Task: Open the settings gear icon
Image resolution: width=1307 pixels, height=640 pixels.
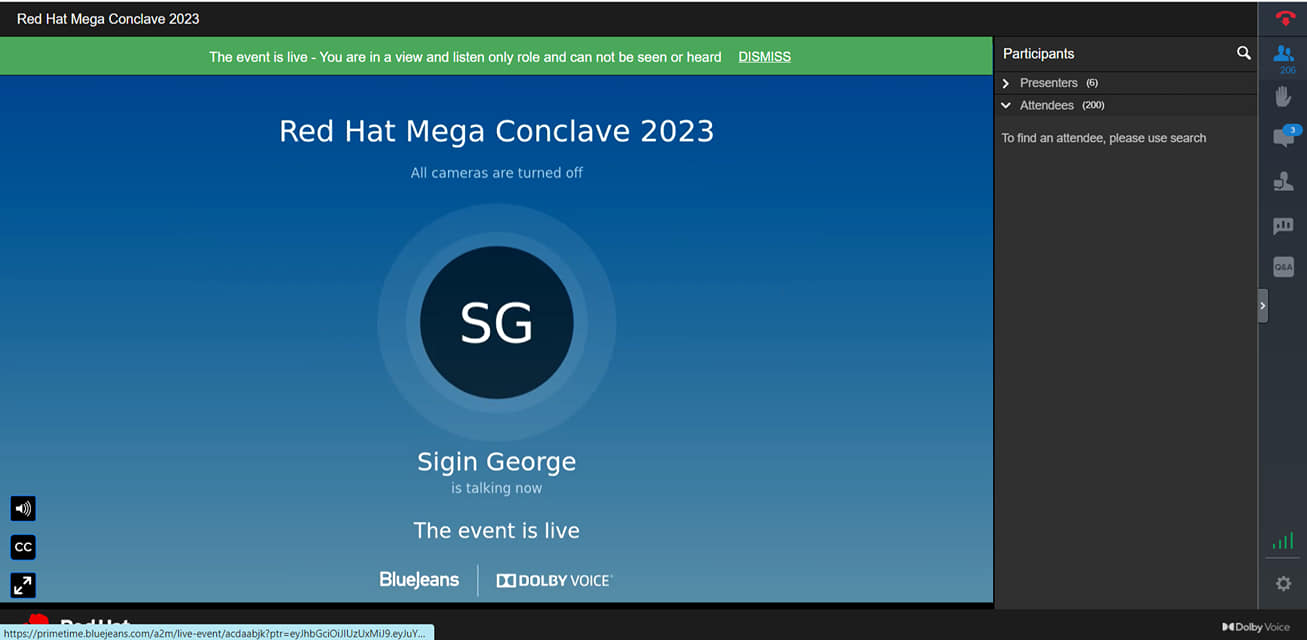Action: point(1284,584)
